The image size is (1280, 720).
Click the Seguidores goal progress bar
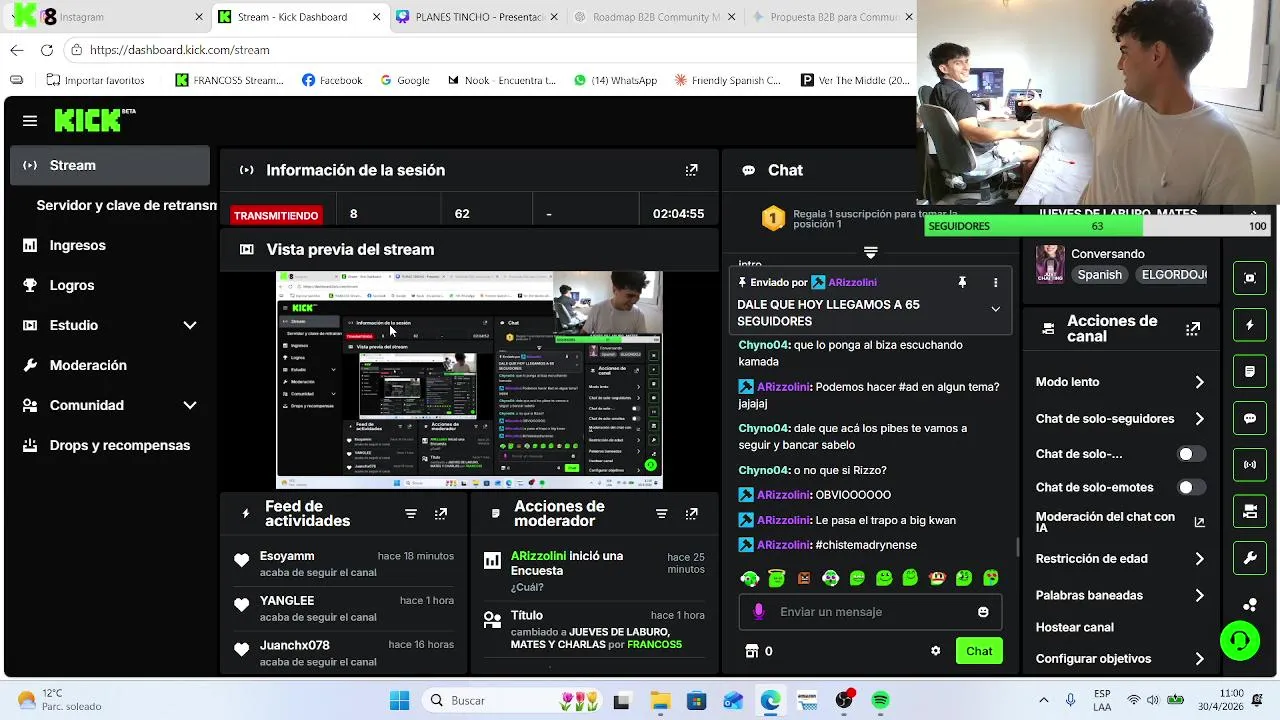click(1097, 226)
